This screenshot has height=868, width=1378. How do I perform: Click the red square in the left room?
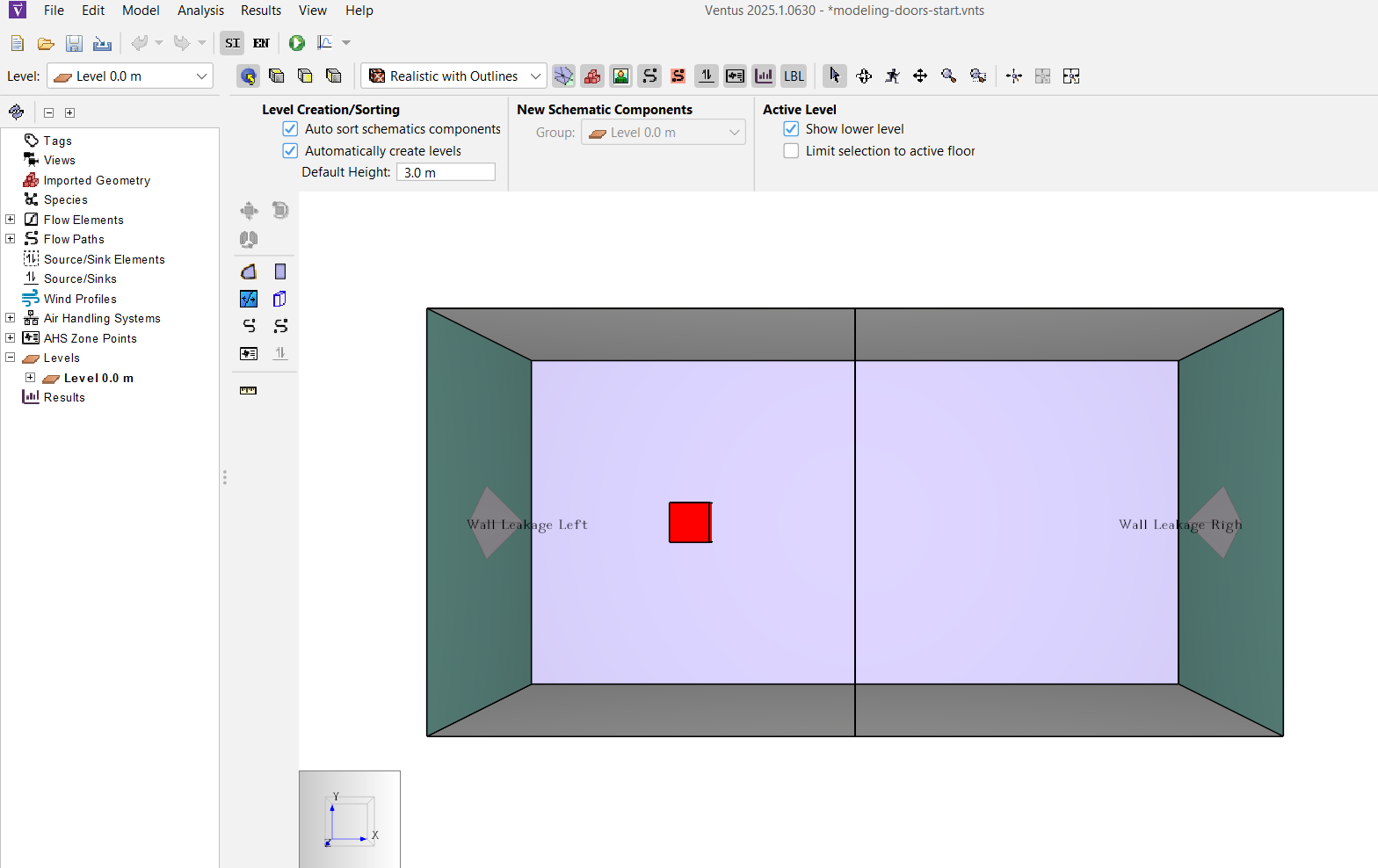[690, 523]
